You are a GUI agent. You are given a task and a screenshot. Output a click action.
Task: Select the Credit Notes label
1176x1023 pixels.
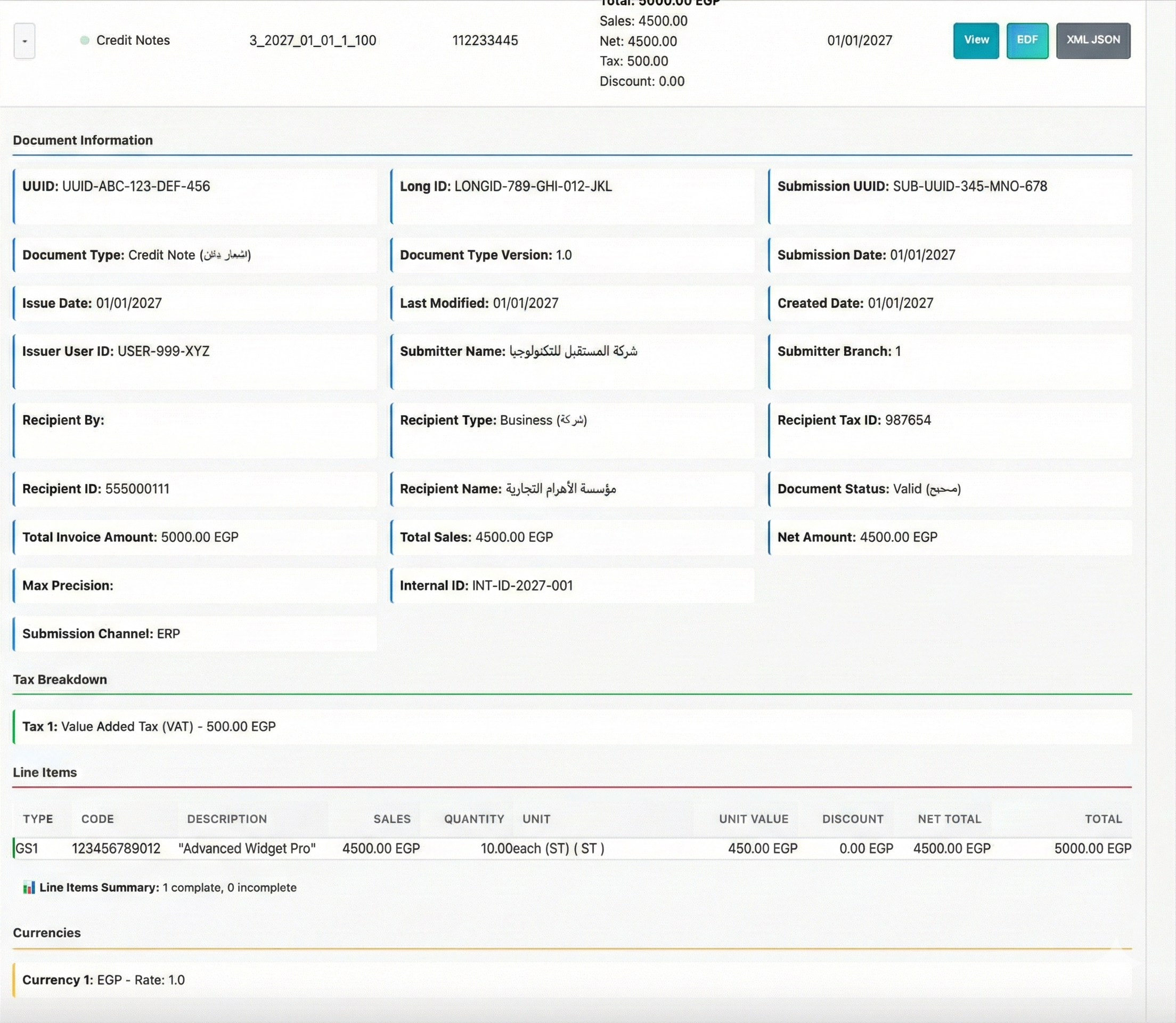tap(133, 40)
